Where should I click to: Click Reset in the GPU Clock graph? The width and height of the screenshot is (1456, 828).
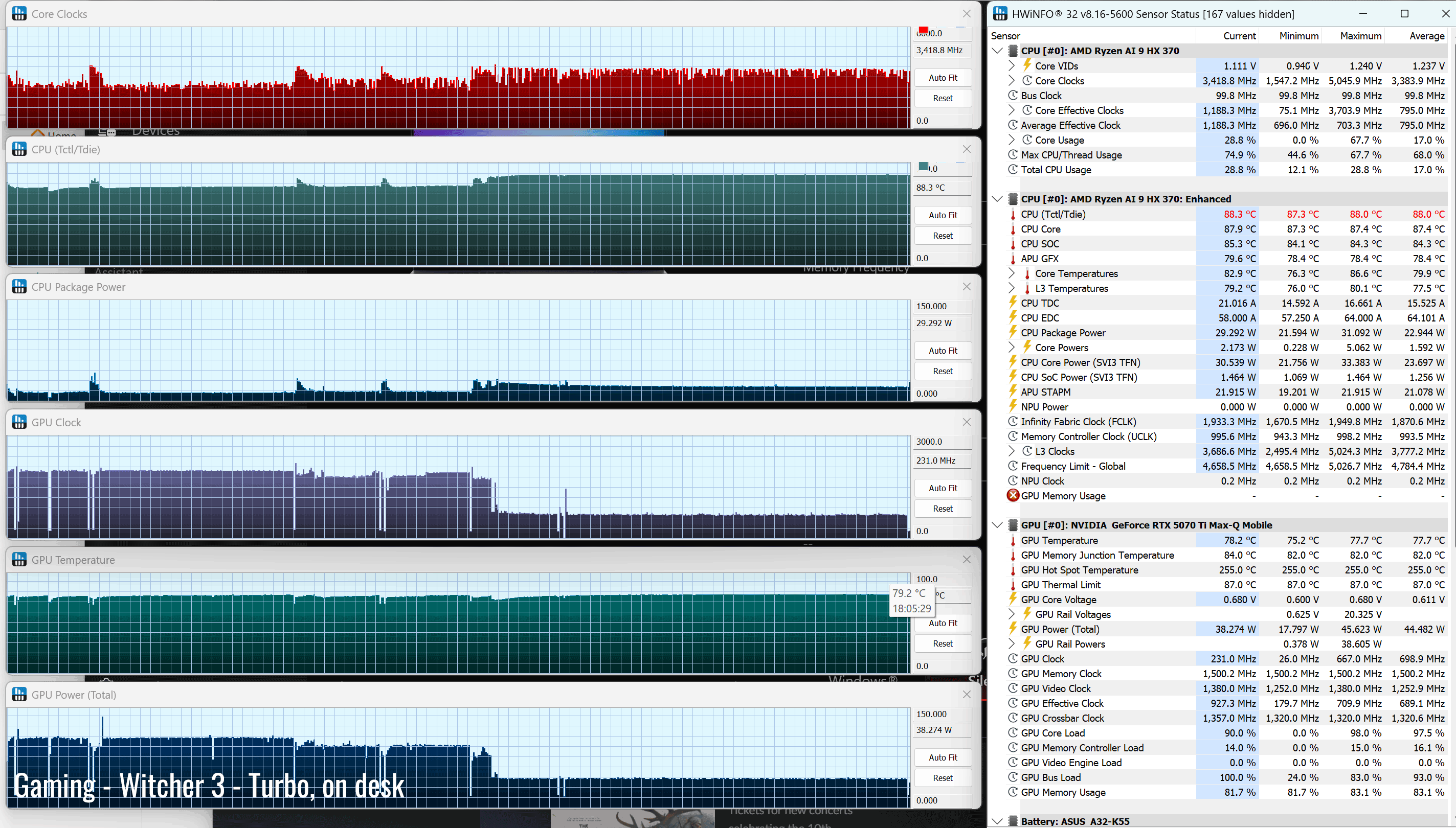pyautogui.click(x=943, y=509)
